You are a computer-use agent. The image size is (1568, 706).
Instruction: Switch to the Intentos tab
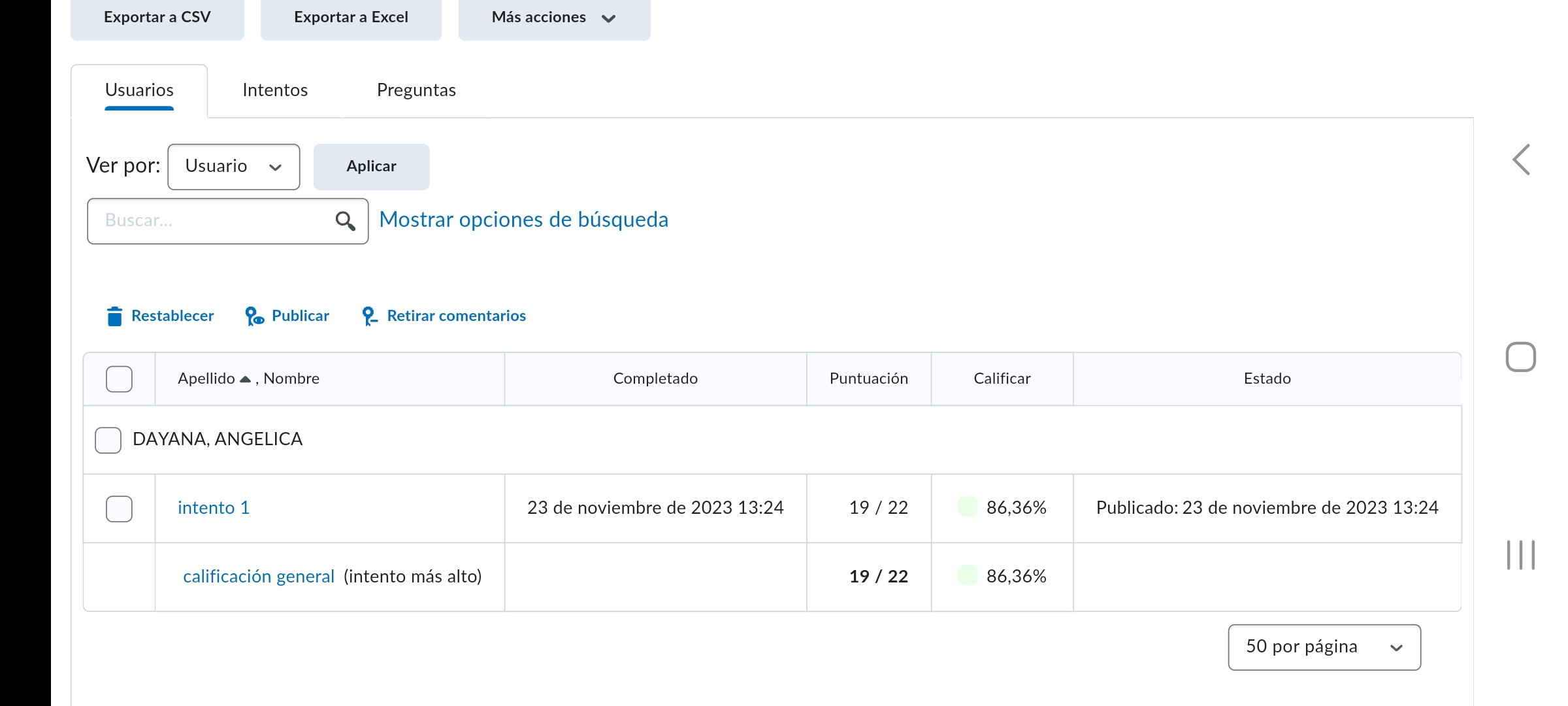274,90
